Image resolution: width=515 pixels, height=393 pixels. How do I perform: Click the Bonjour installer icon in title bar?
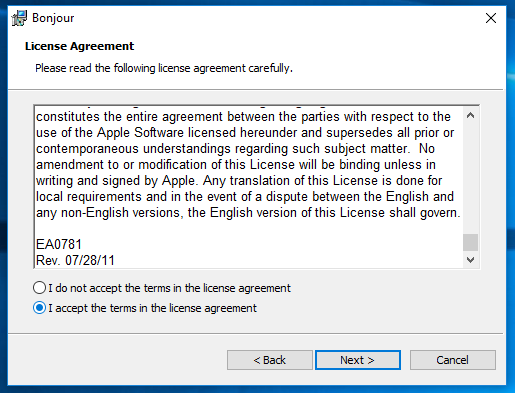pos(19,18)
